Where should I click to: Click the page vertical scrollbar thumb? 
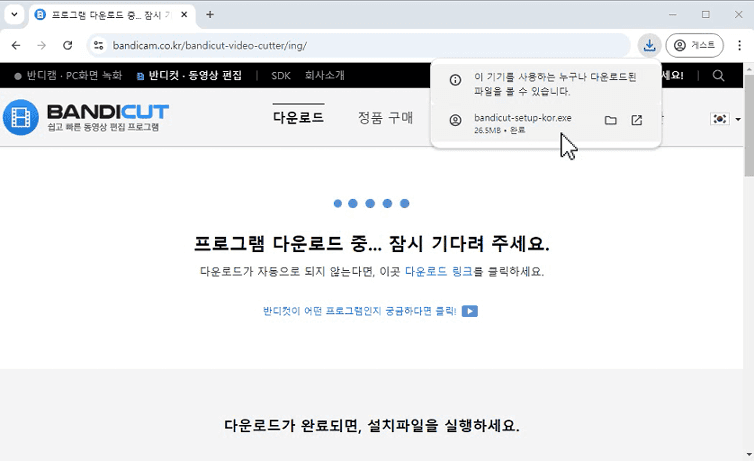tap(749, 125)
